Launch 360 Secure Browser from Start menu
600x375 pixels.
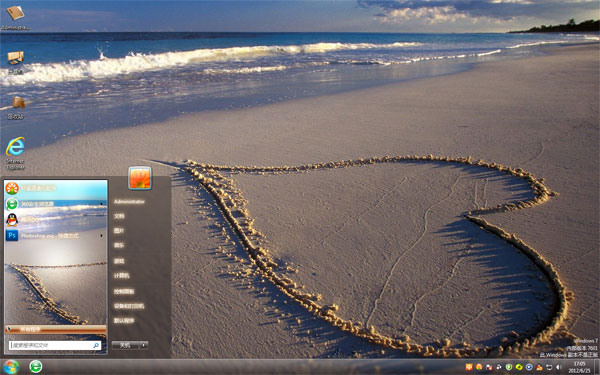(55, 204)
